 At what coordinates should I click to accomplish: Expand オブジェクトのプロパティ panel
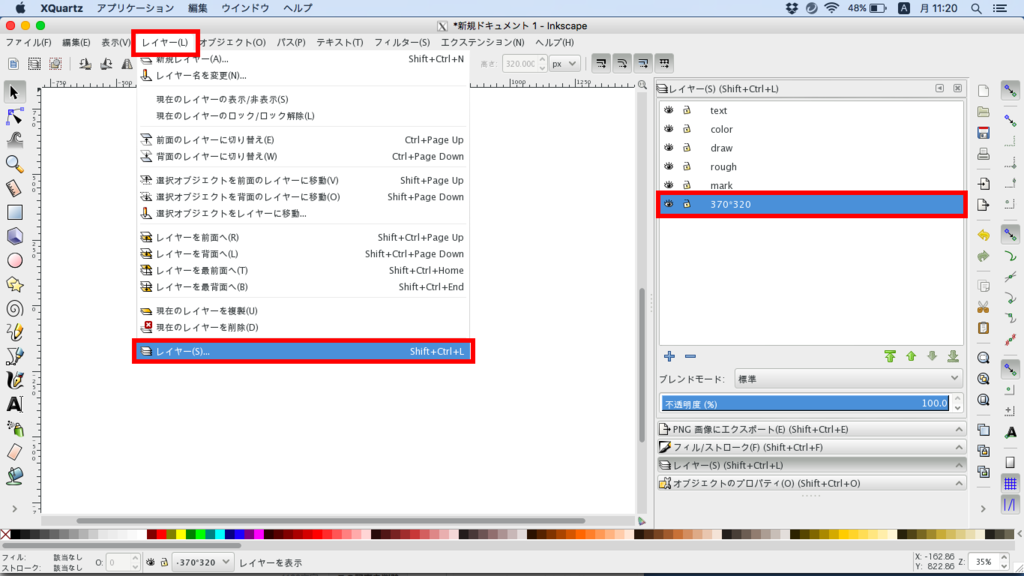tap(810, 483)
